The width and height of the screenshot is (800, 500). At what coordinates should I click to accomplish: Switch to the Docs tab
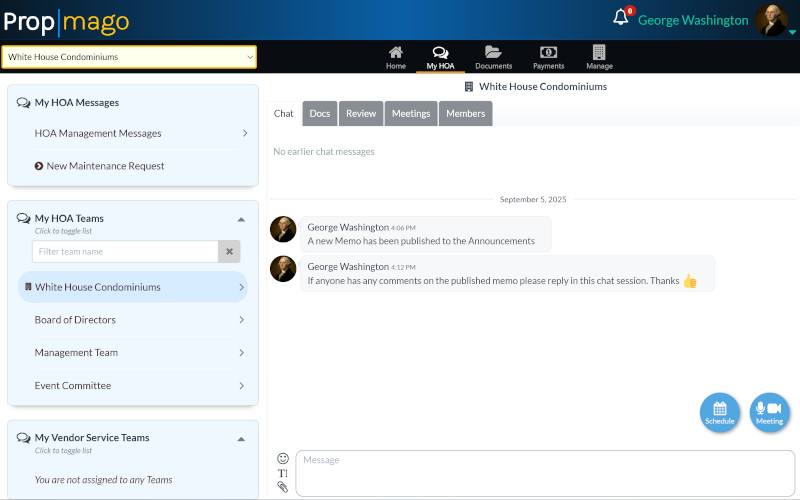pos(320,114)
